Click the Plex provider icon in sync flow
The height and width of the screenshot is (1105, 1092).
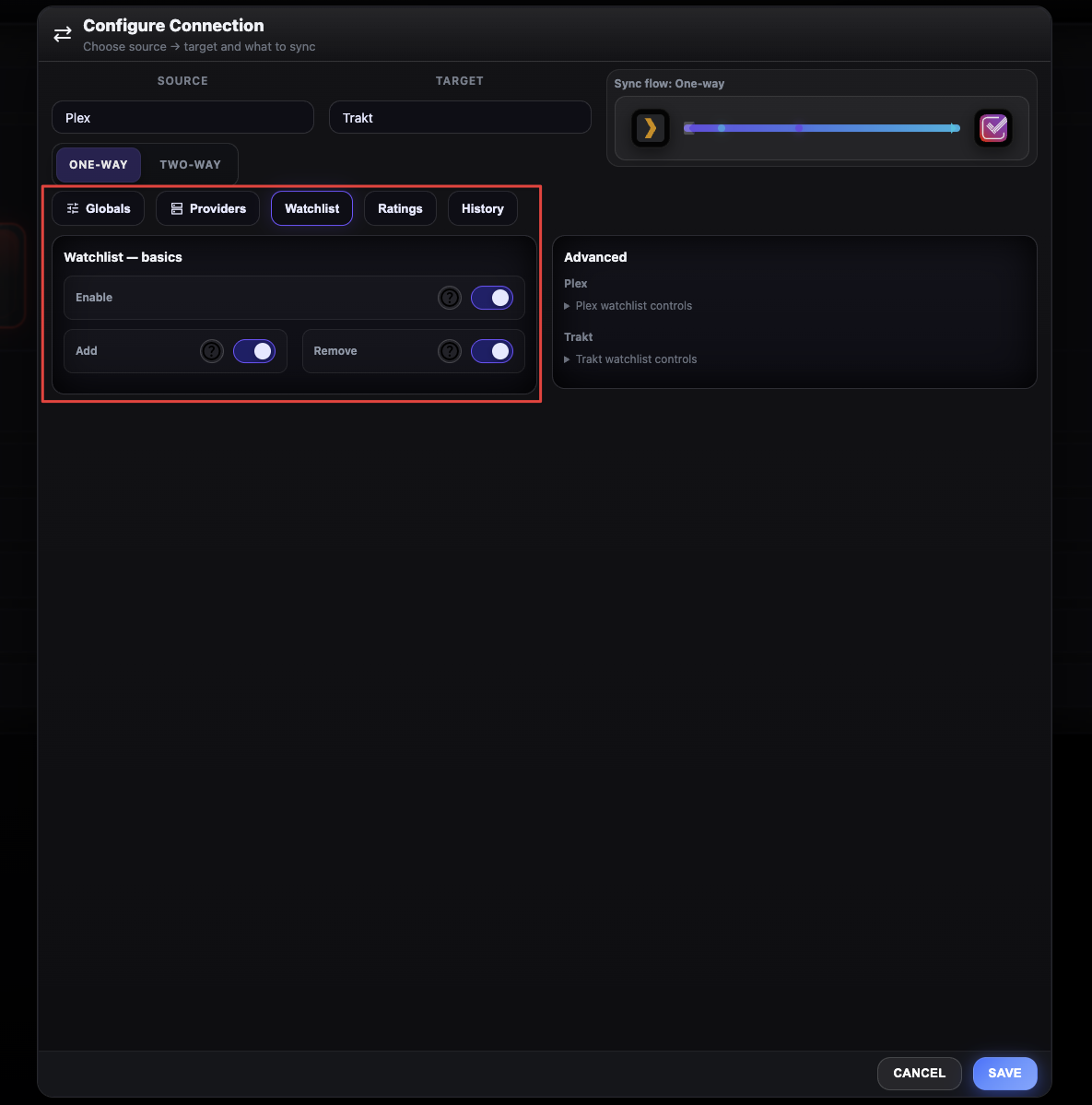point(651,128)
